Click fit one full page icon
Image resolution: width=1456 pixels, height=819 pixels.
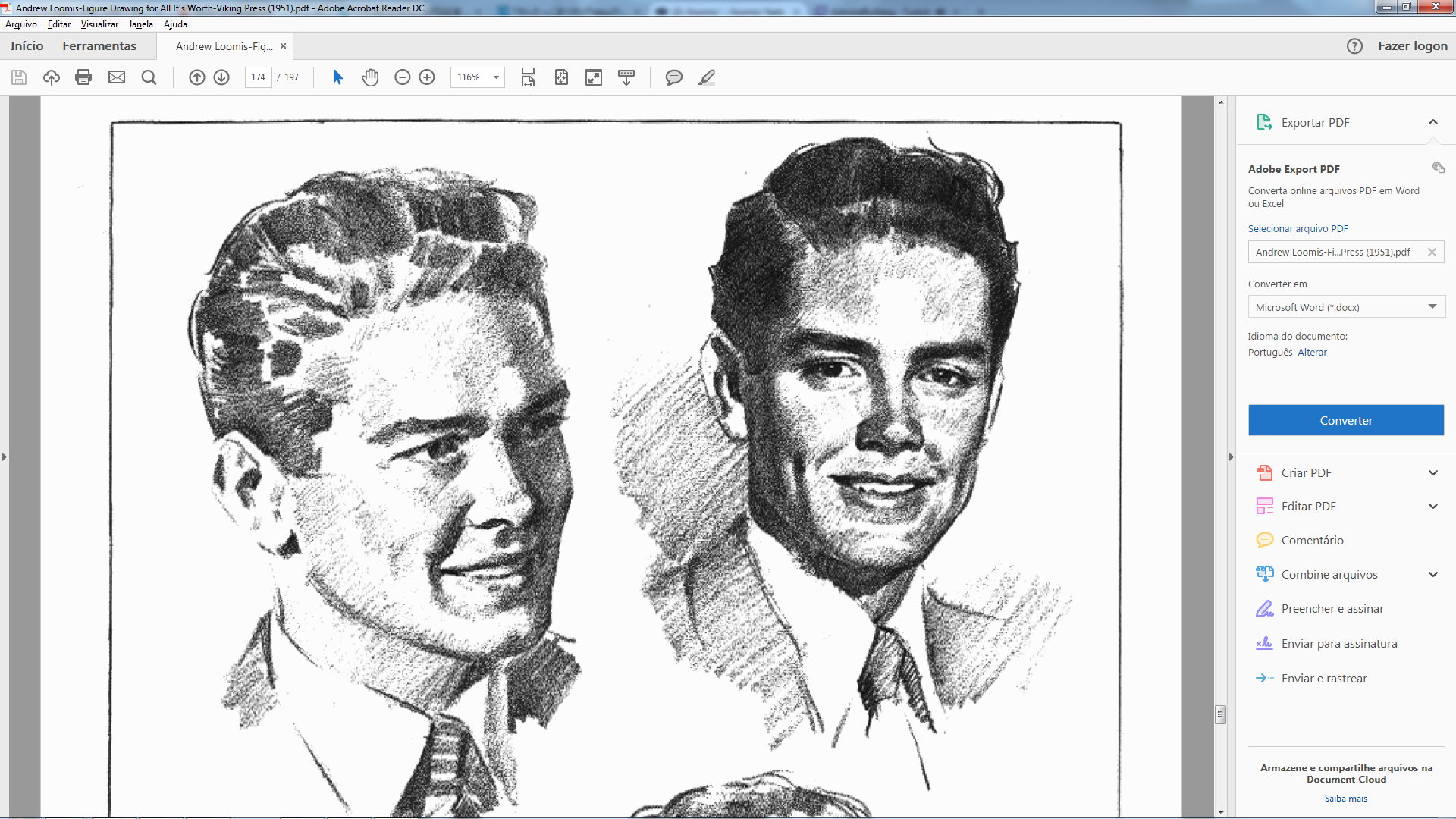[561, 77]
